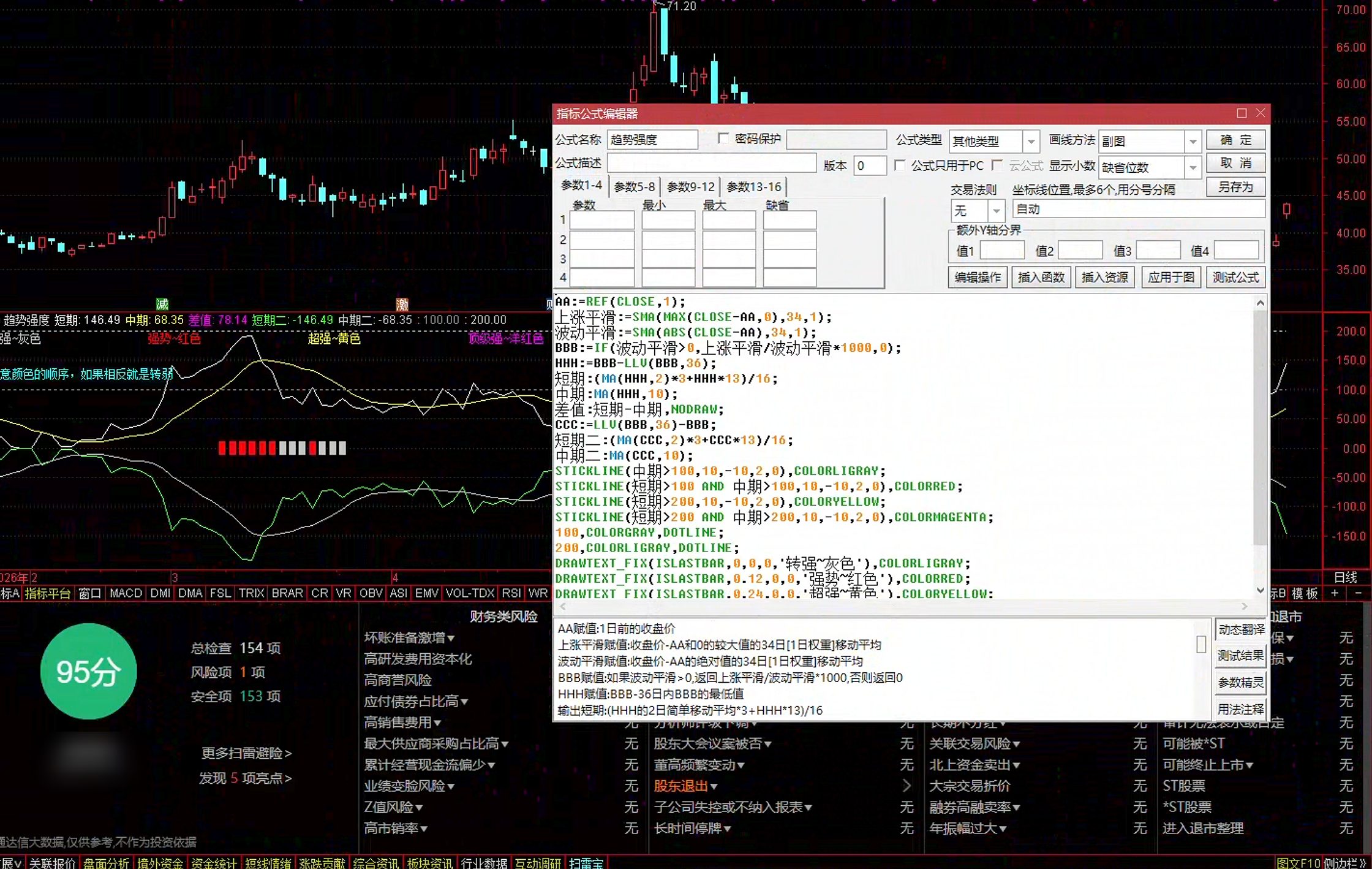Close the formula editor window
Image resolution: width=1372 pixels, height=869 pixels.
1261,113
